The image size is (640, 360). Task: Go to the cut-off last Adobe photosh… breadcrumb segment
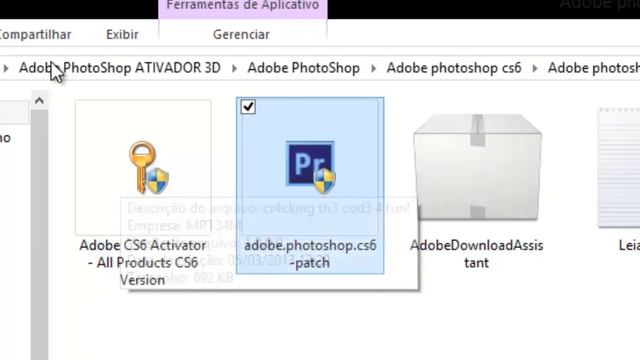(x=593, y=68)
